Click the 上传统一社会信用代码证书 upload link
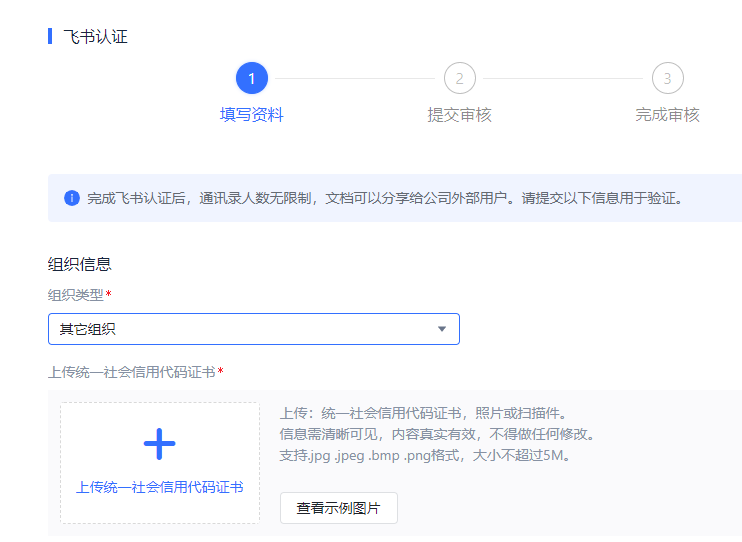The width and height of the screenshot is (742, 542). coord(159,487)
